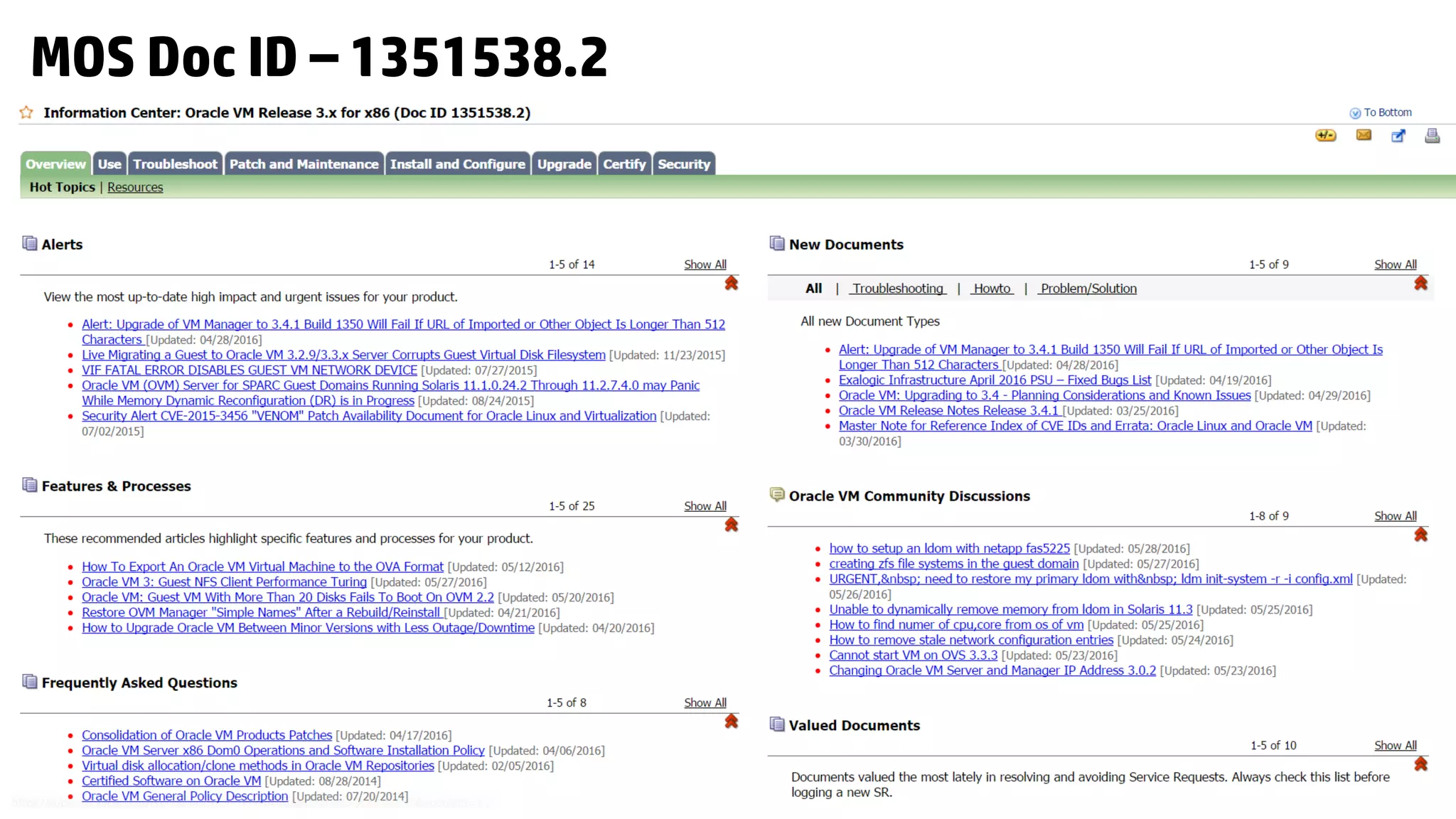The height and width of the screenshot is (819, 1456).
Task: Click the email document envelope icon
Action: pyautogui.click(x=1364, y=135)
